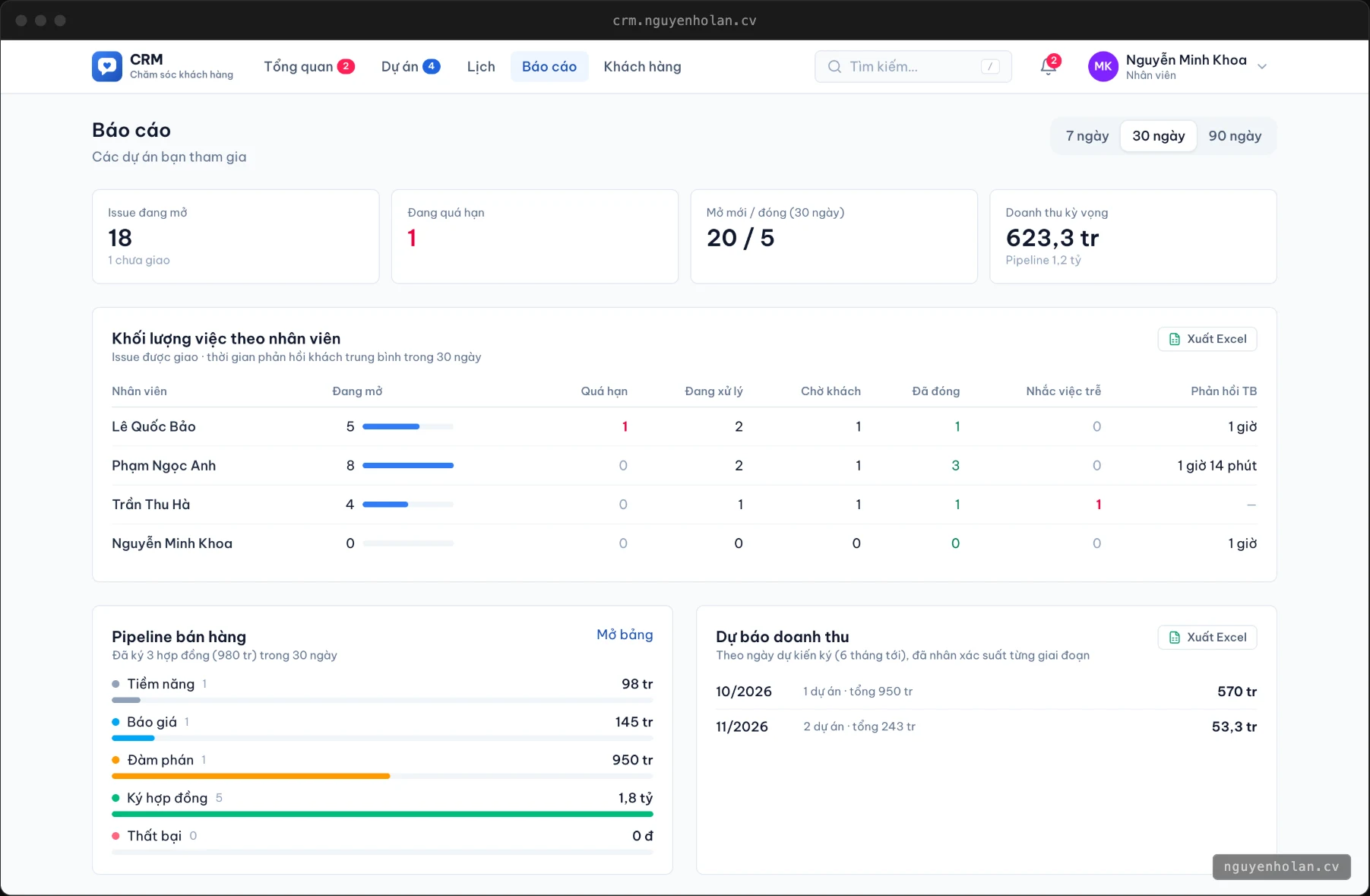This screenshot has width=1370, height=896.
Task: Export revenue forecast via Xuất Excel
Action: coord(1207,638)
